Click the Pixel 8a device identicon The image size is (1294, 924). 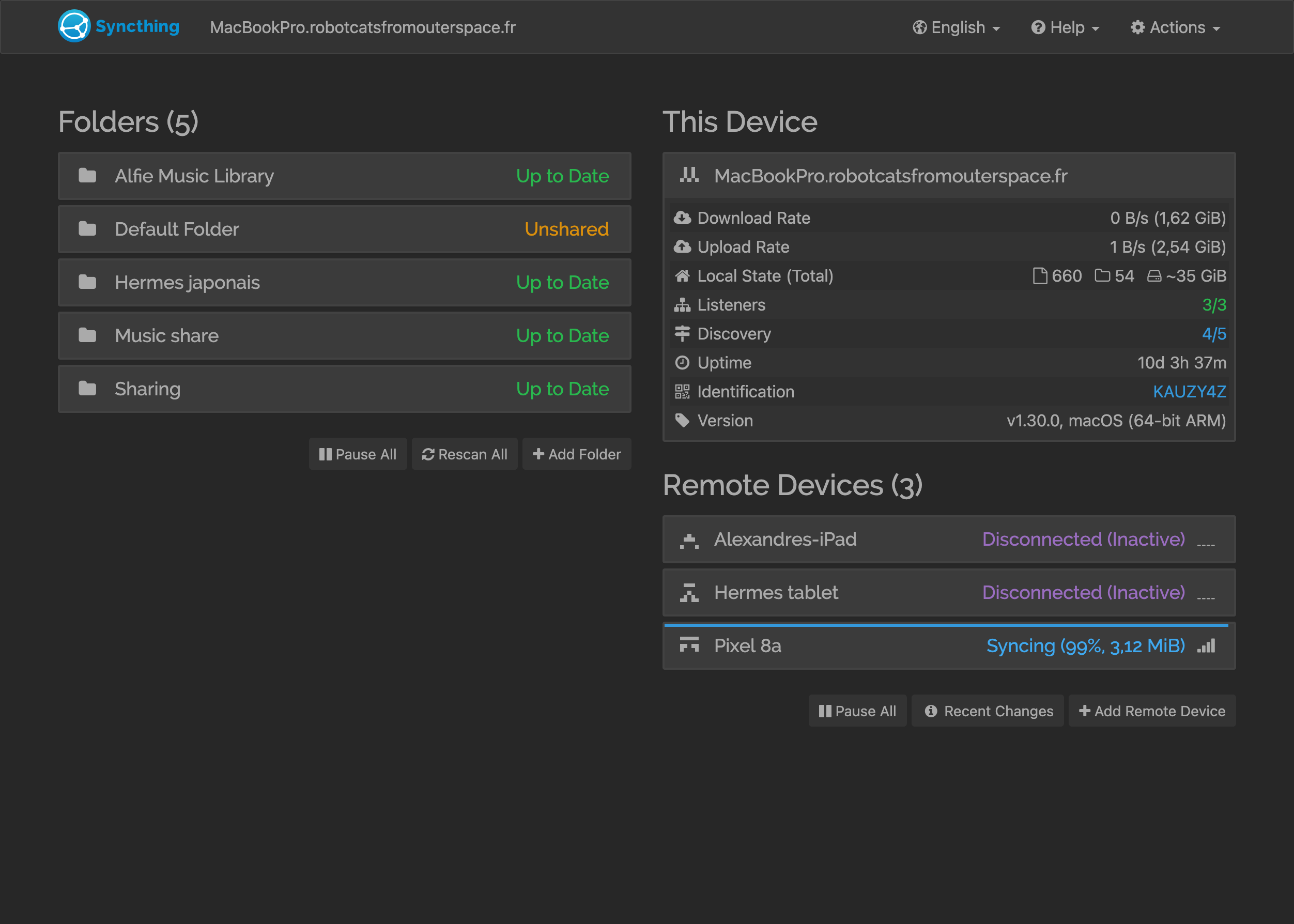[x=689, y=645]
